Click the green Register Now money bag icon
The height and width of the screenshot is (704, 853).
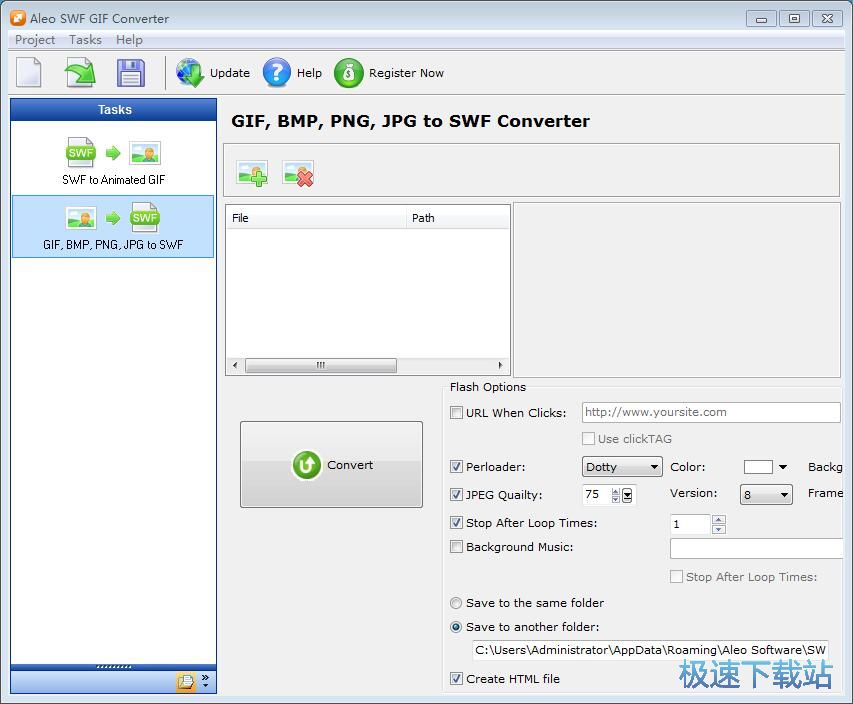[349, 73]
